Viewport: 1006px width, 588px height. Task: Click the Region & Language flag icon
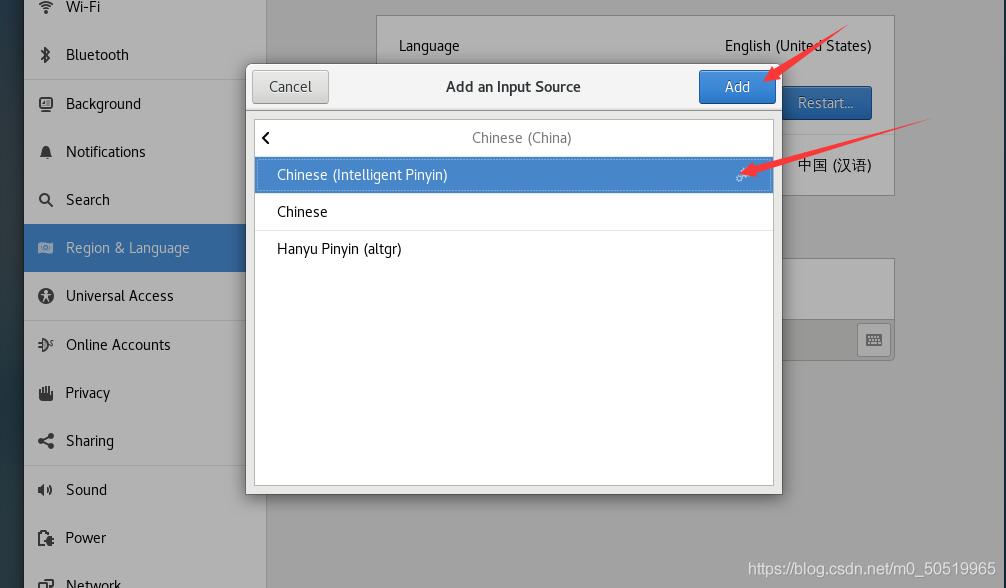coord(46,248)
